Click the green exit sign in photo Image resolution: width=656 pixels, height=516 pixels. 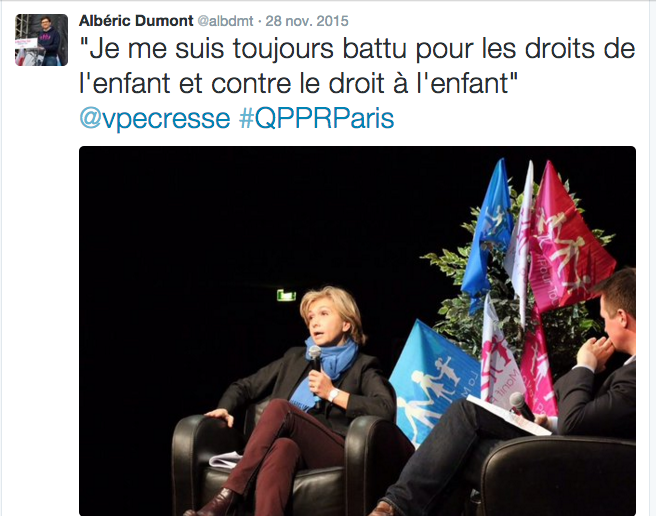click(x=286, y=295)
